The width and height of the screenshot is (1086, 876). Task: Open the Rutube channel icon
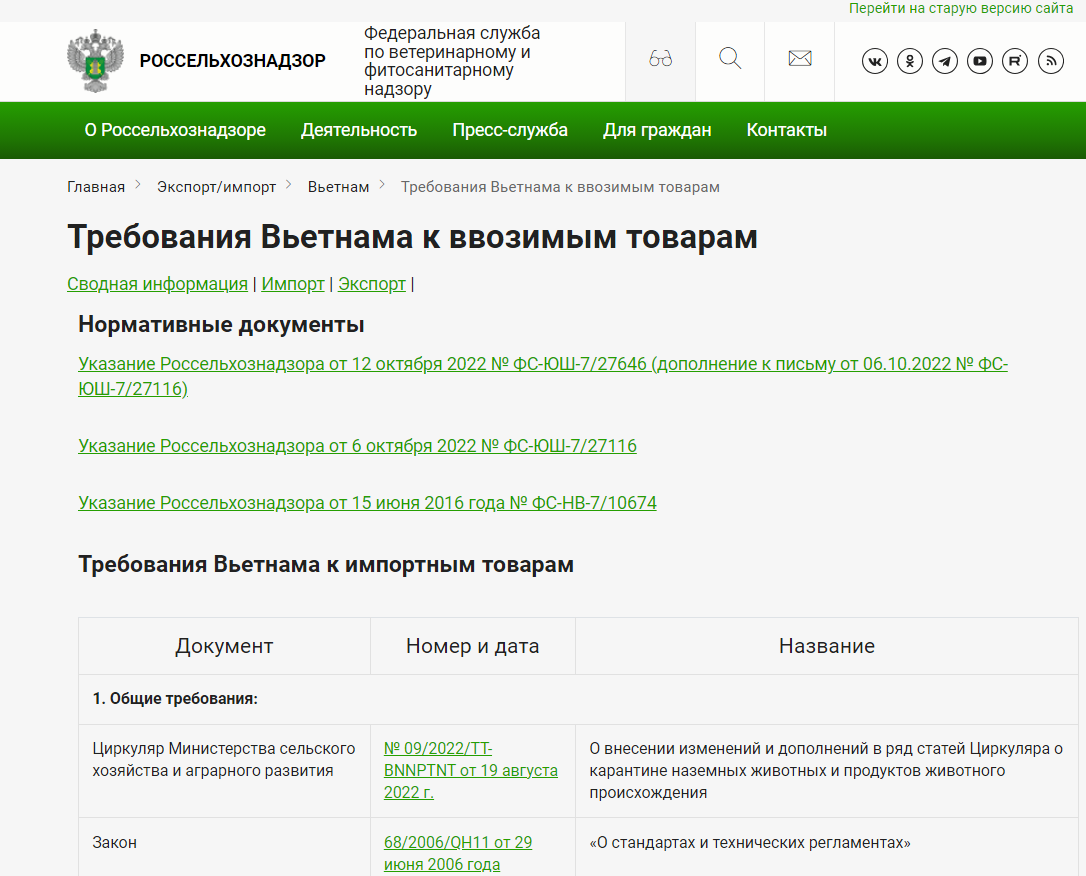click(1015, 61)
